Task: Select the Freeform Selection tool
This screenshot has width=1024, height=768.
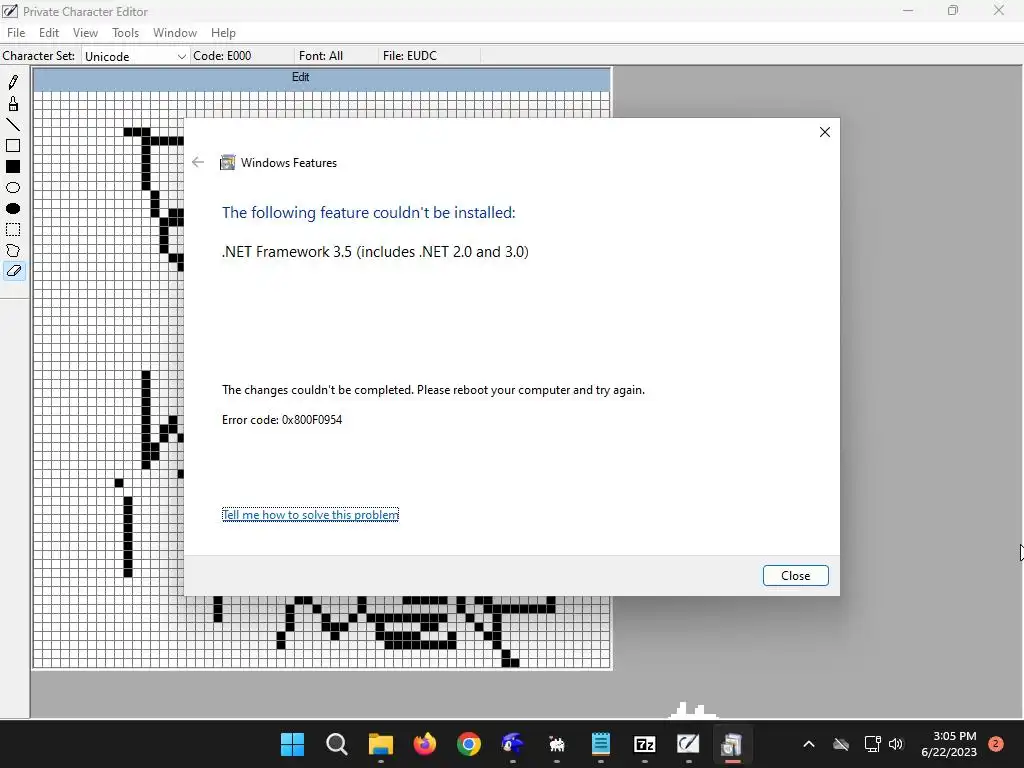Action: (13, 250)
